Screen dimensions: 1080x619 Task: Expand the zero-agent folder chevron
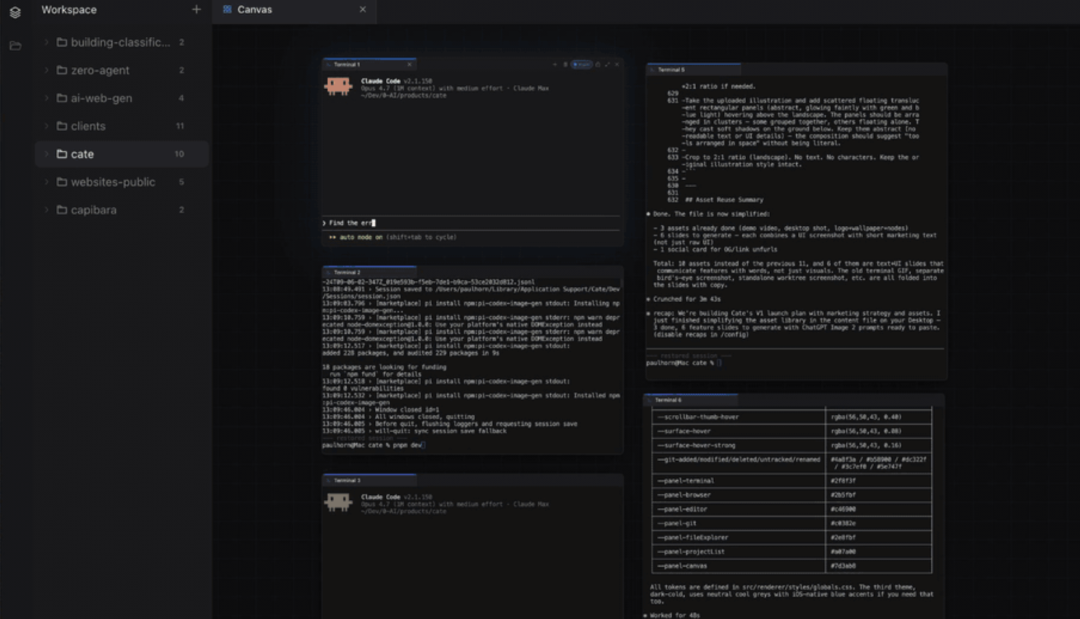point(46,70)
